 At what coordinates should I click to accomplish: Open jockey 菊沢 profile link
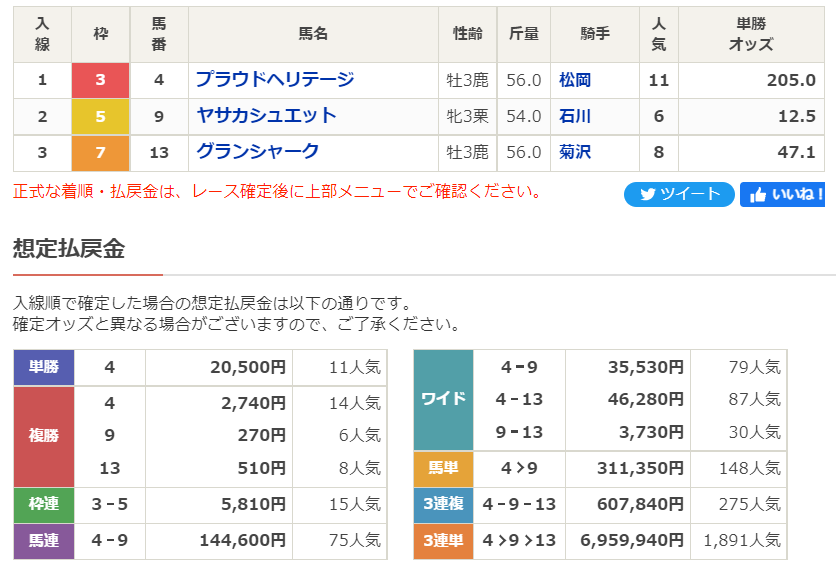(x=575, y=152)
